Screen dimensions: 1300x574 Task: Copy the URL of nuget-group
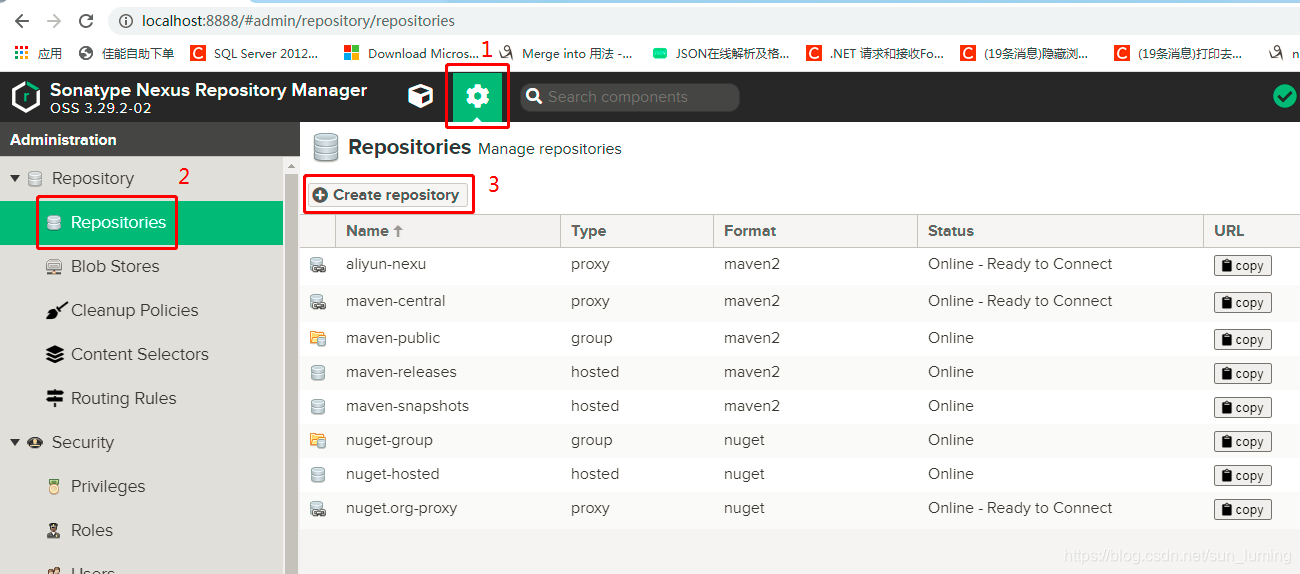(x=1243, y=442)
